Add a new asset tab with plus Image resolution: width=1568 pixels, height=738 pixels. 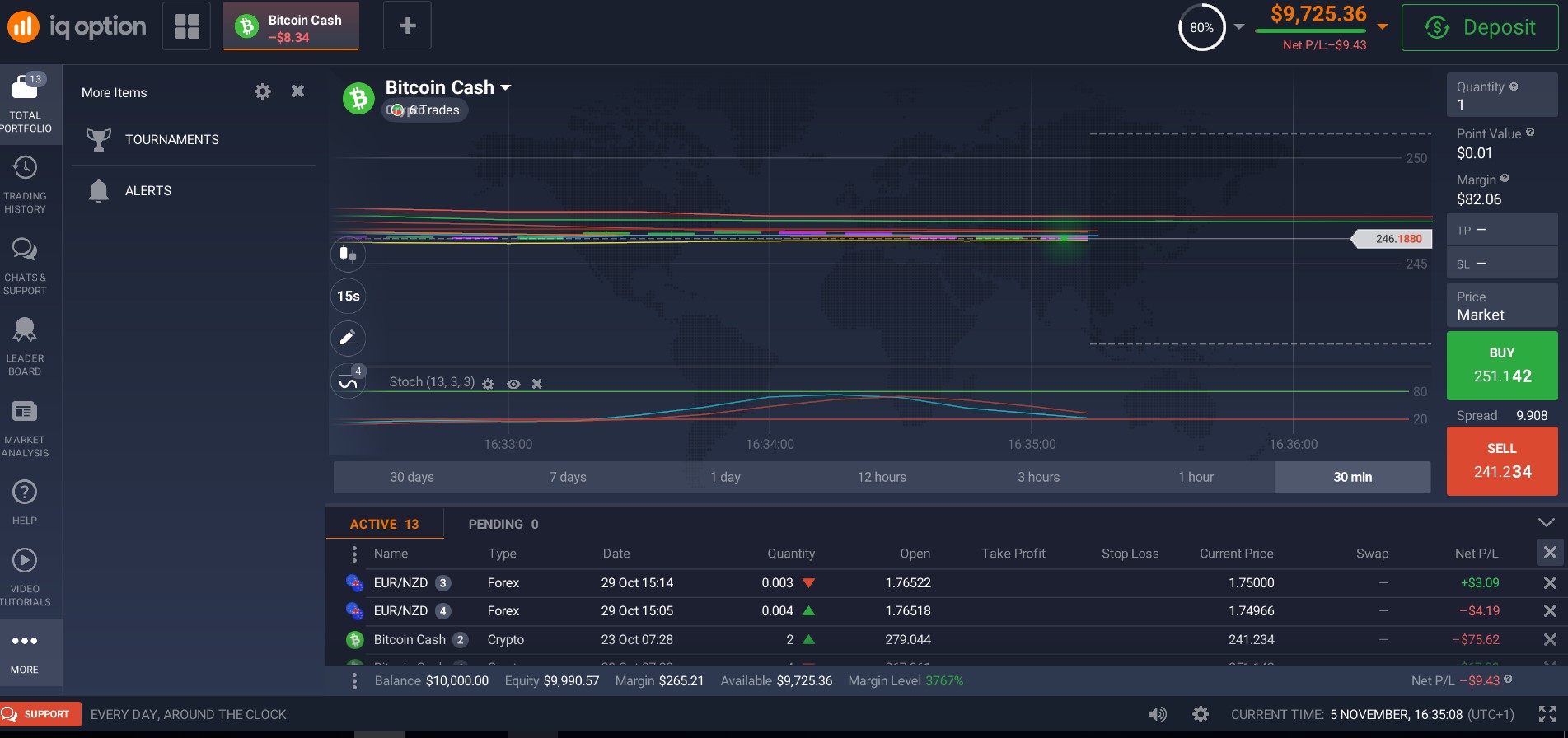(407, 26)
